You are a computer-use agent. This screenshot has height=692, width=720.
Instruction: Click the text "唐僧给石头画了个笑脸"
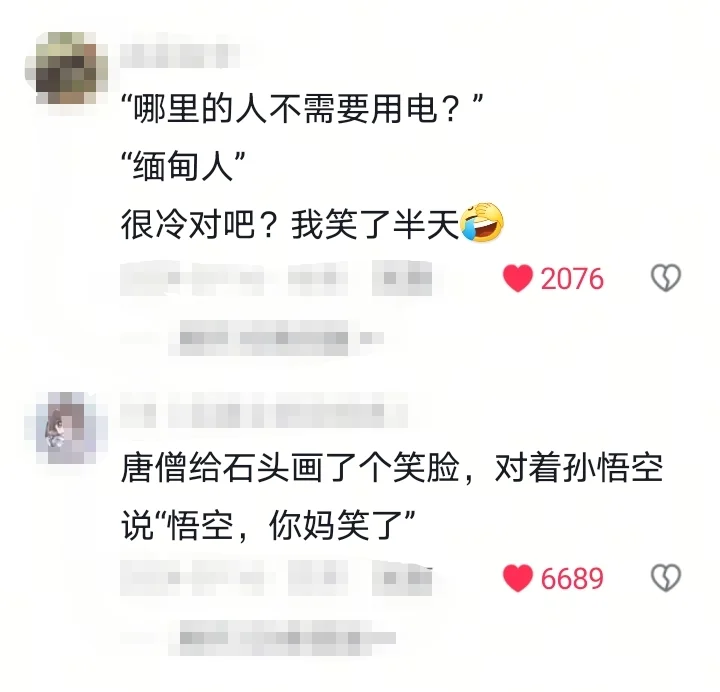pyautogui.click(x=290, y=468)
